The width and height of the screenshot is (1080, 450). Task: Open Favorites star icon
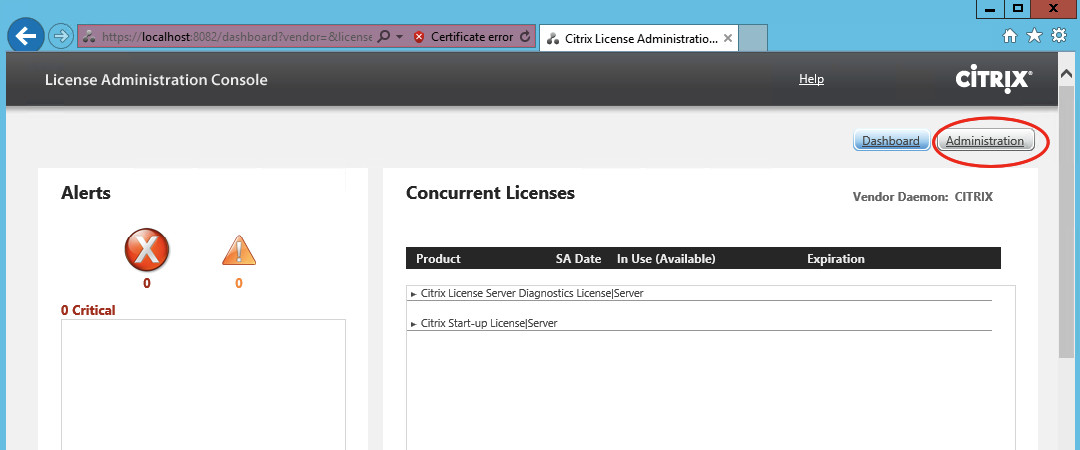tap(1035, 36)
